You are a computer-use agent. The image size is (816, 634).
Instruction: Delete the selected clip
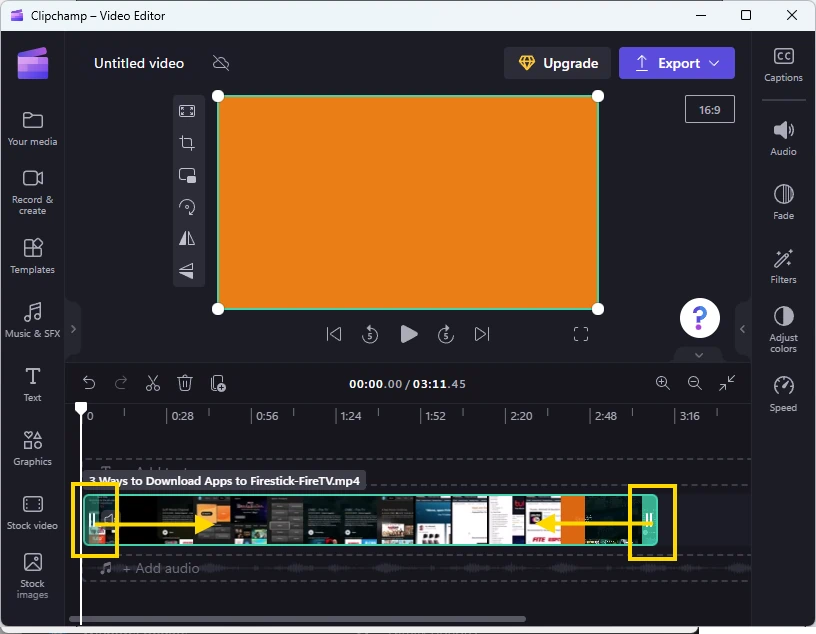(x=185, y=384)
